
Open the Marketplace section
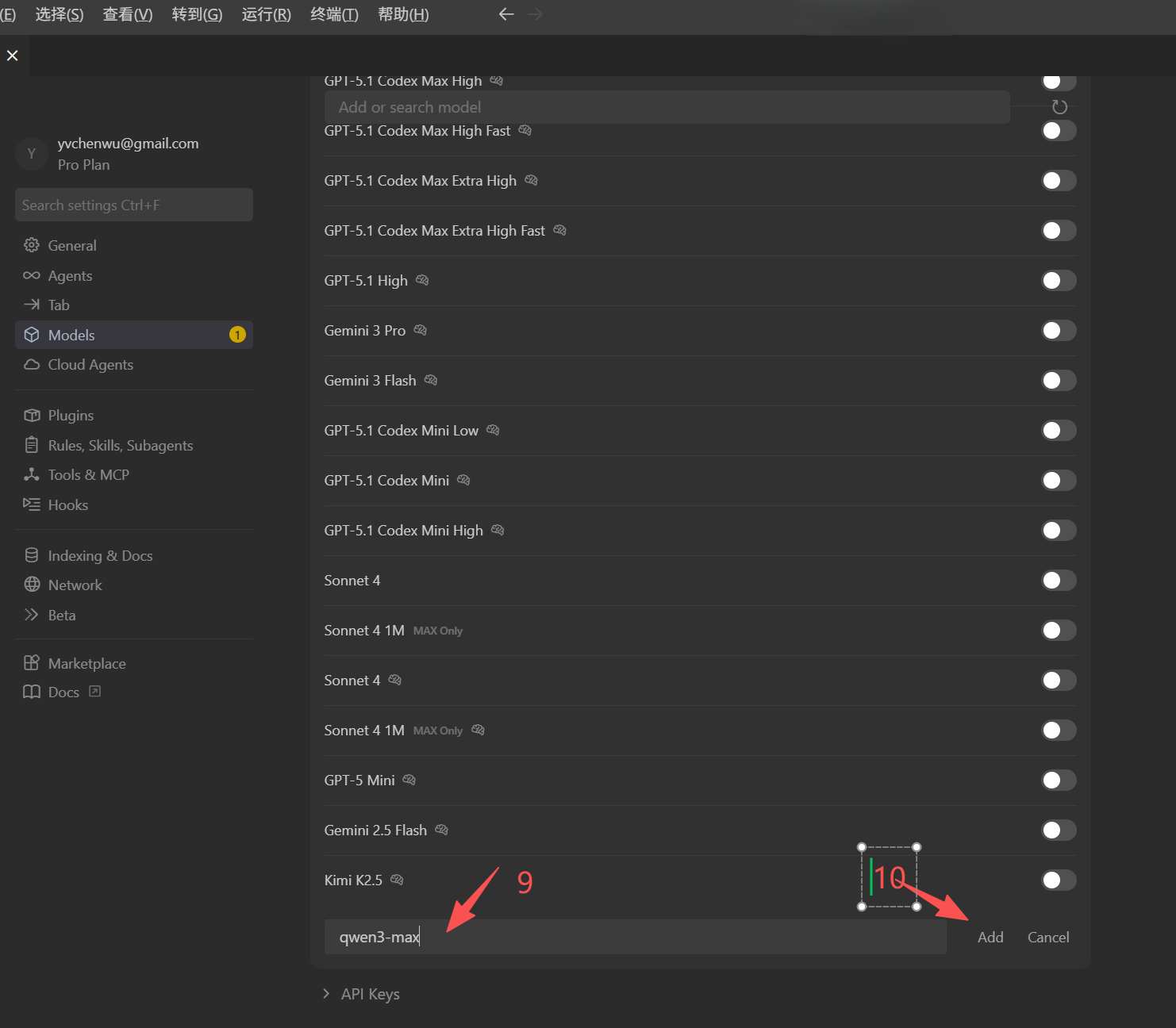[86, 663]
